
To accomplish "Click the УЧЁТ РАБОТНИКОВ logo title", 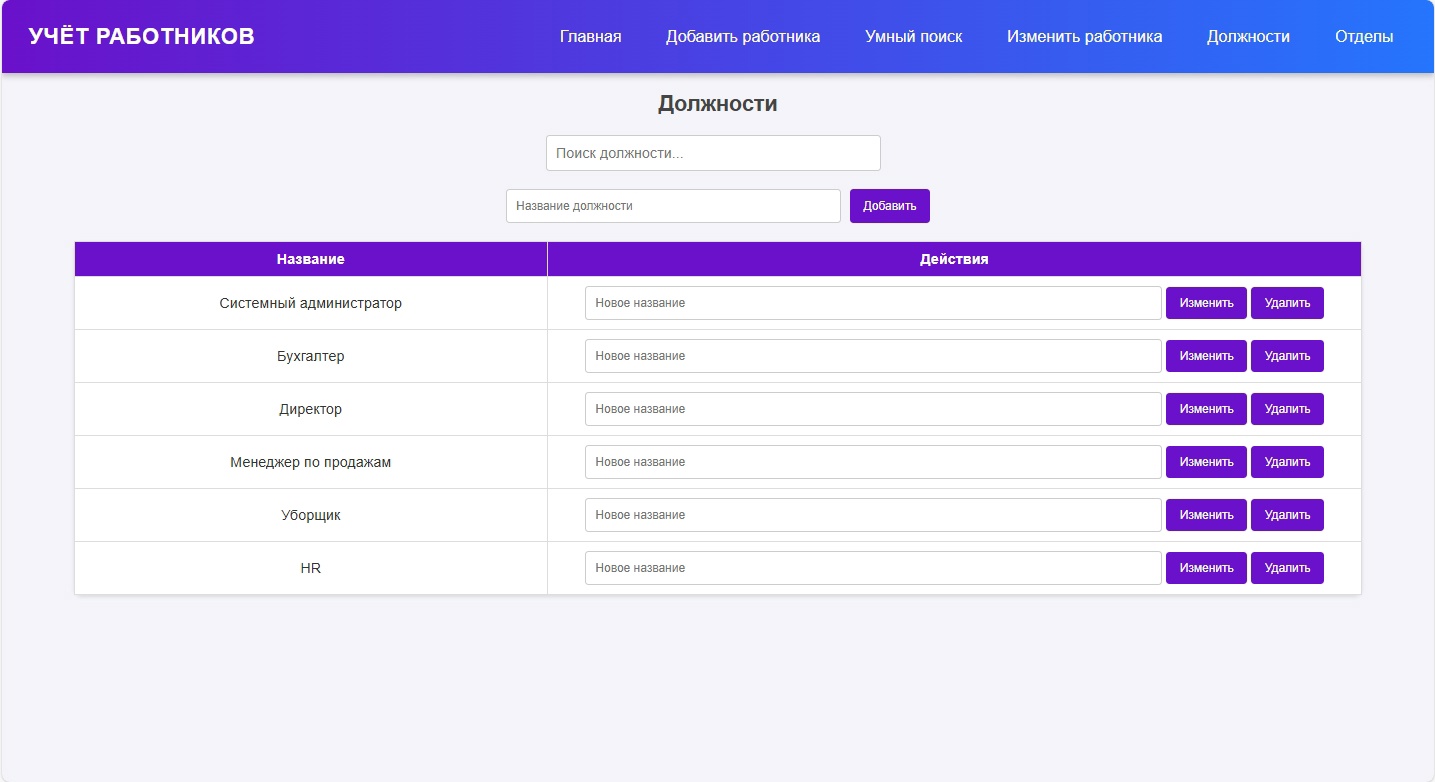I will [142, 37].
